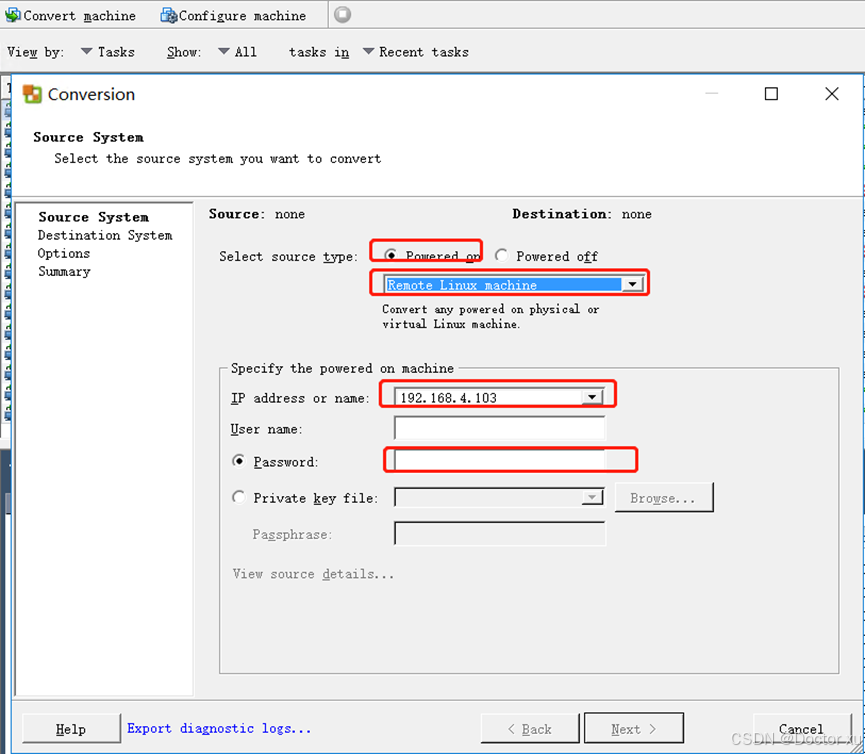The height and width of the screenshot is (754, 865).
Task: Open the Convert machine menu item
Action: click(x=70, y=15)
